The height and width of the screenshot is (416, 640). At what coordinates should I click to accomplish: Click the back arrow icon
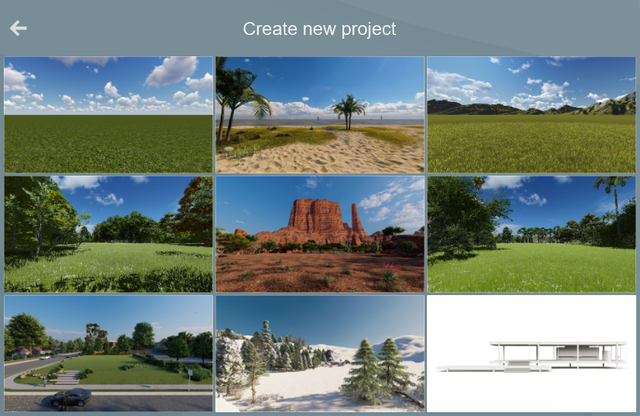(x=18, y=28)
